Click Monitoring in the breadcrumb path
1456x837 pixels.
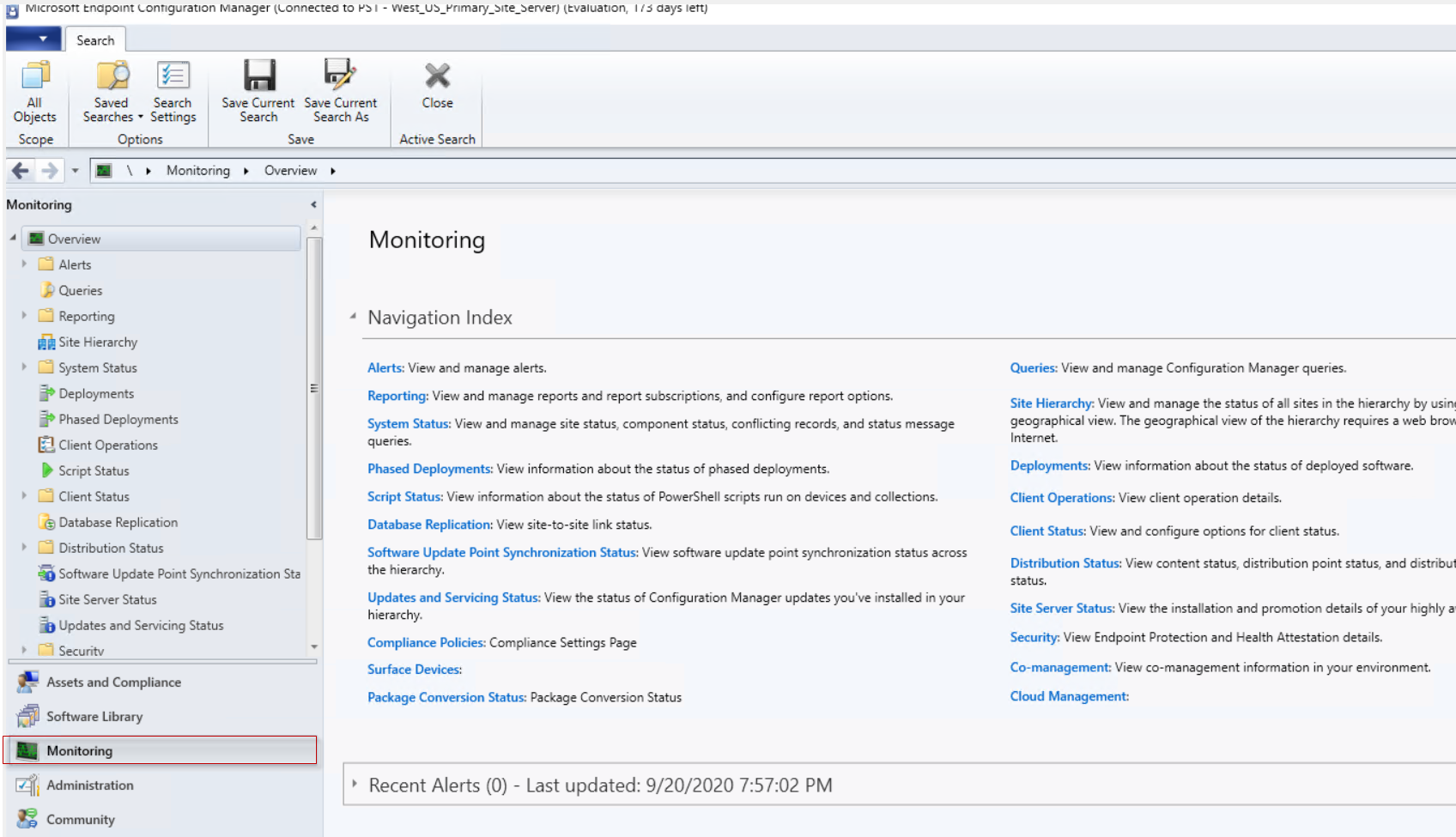[x=198, y=171]
